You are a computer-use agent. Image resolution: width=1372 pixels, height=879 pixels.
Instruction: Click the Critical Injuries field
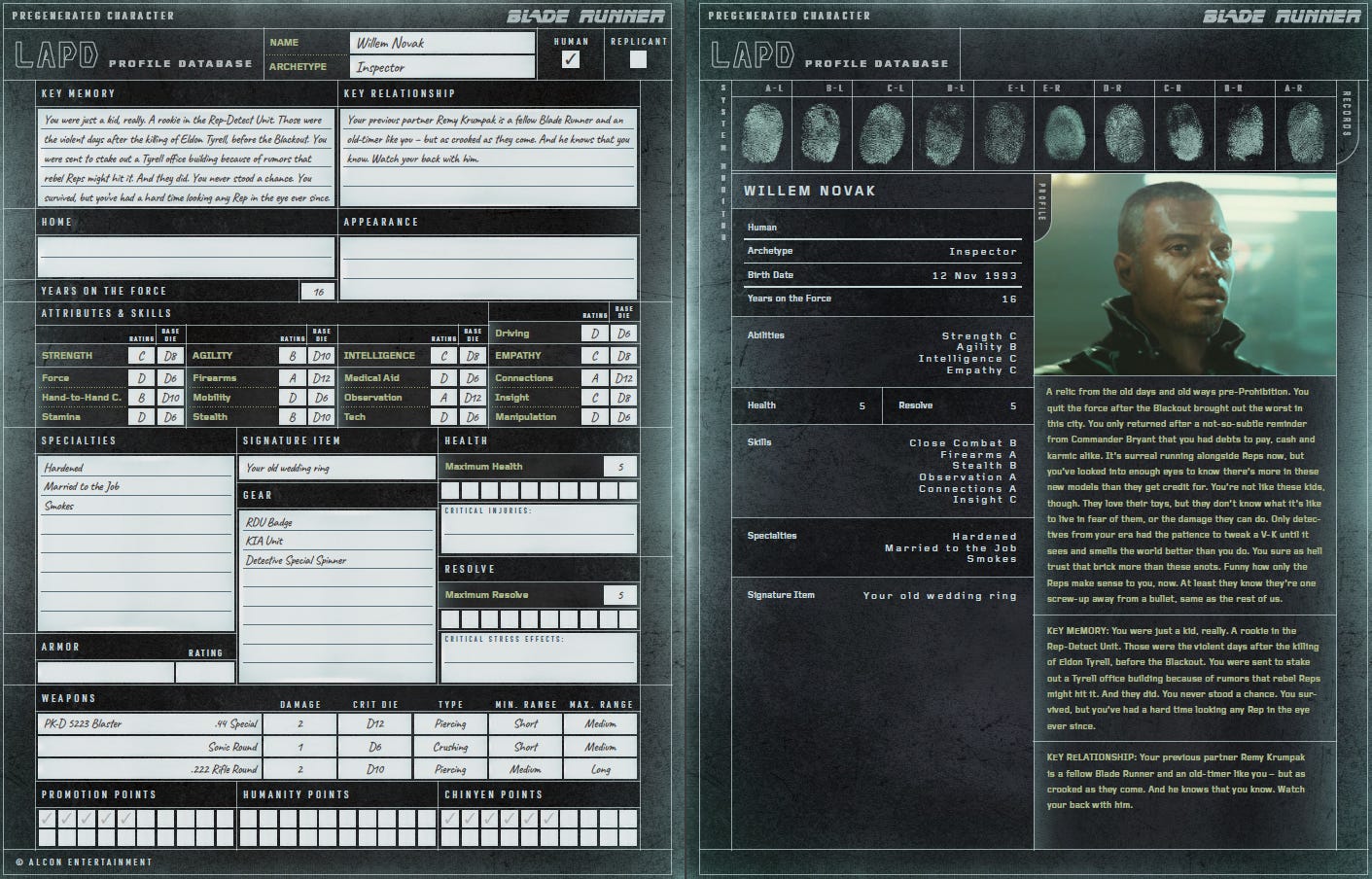(540, 529)
